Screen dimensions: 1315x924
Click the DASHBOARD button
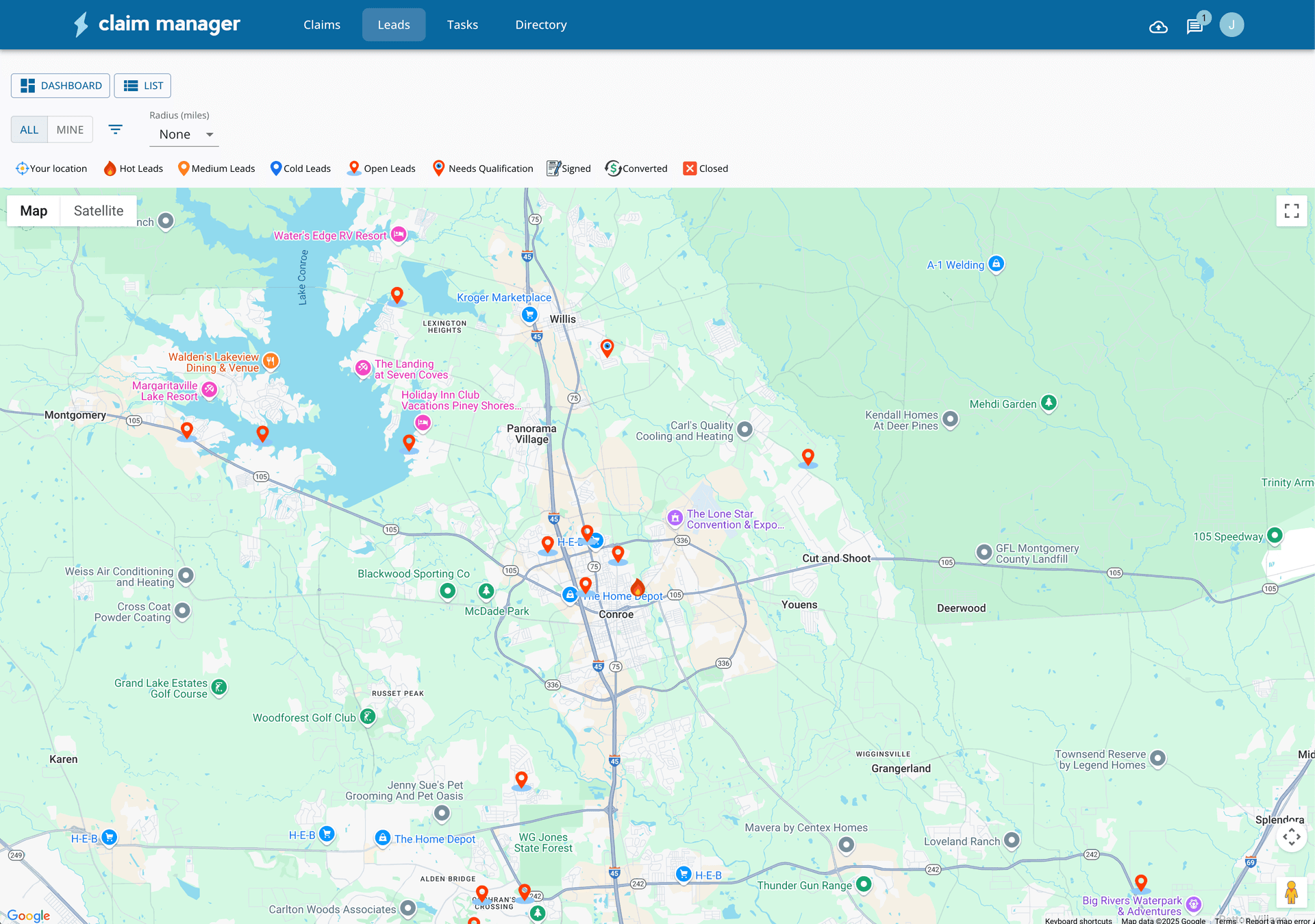pos(60,86)
